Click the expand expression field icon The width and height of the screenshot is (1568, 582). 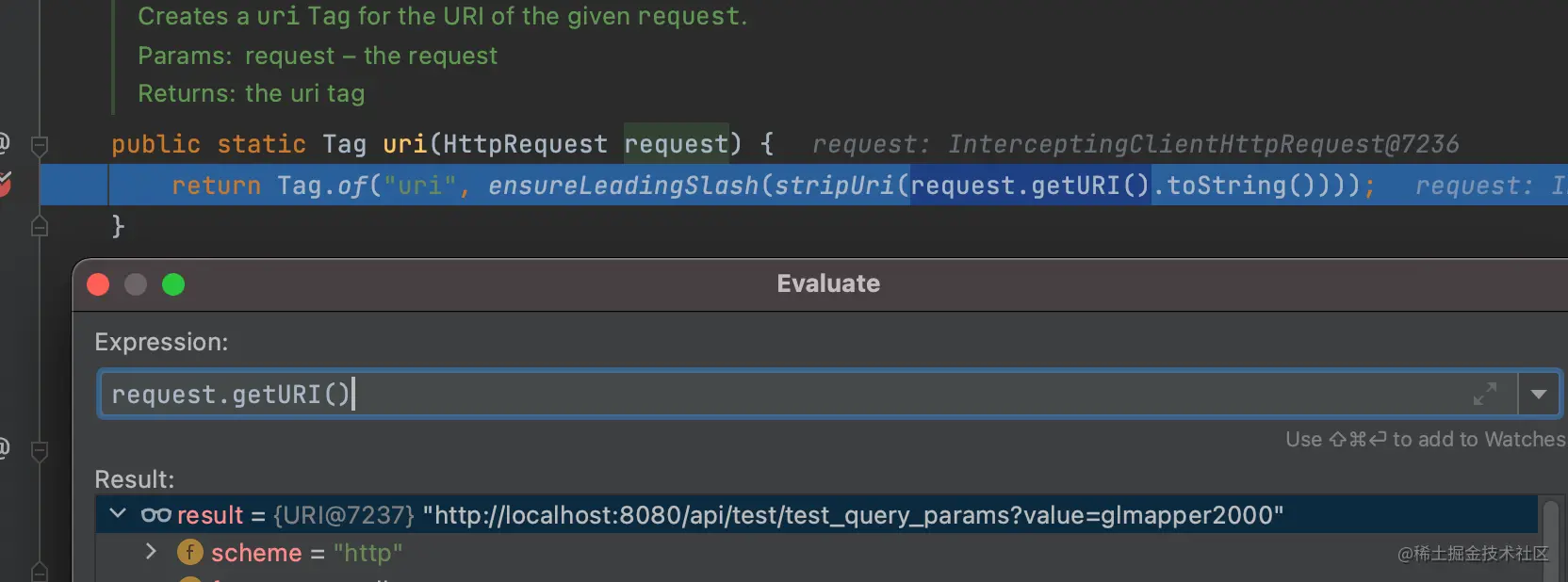click(x=1485, y=394)
